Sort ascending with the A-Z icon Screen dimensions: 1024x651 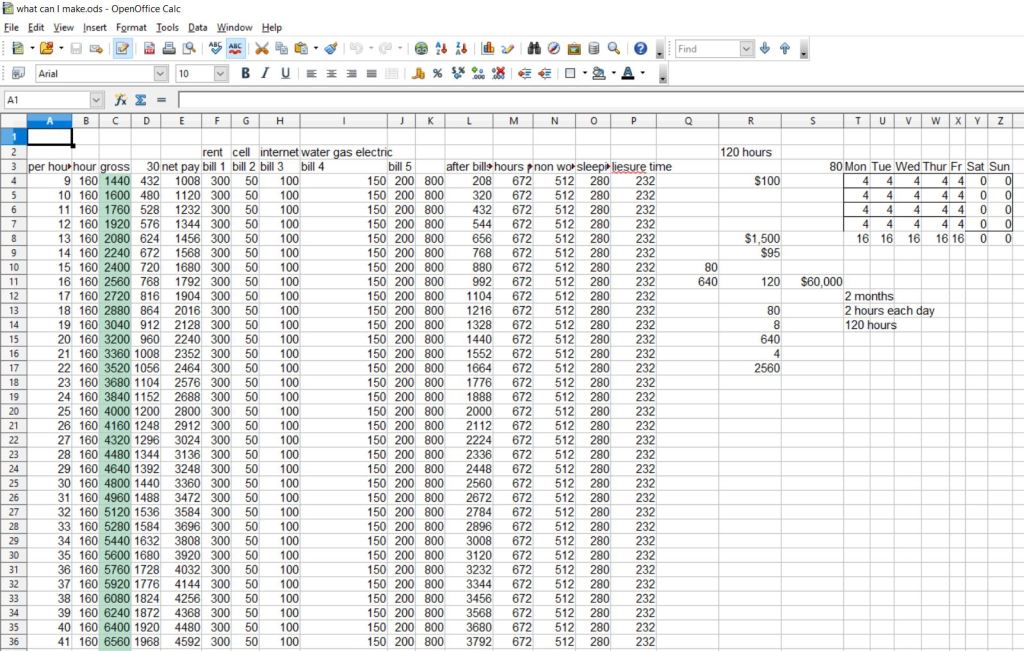click(x=441, y=48)
